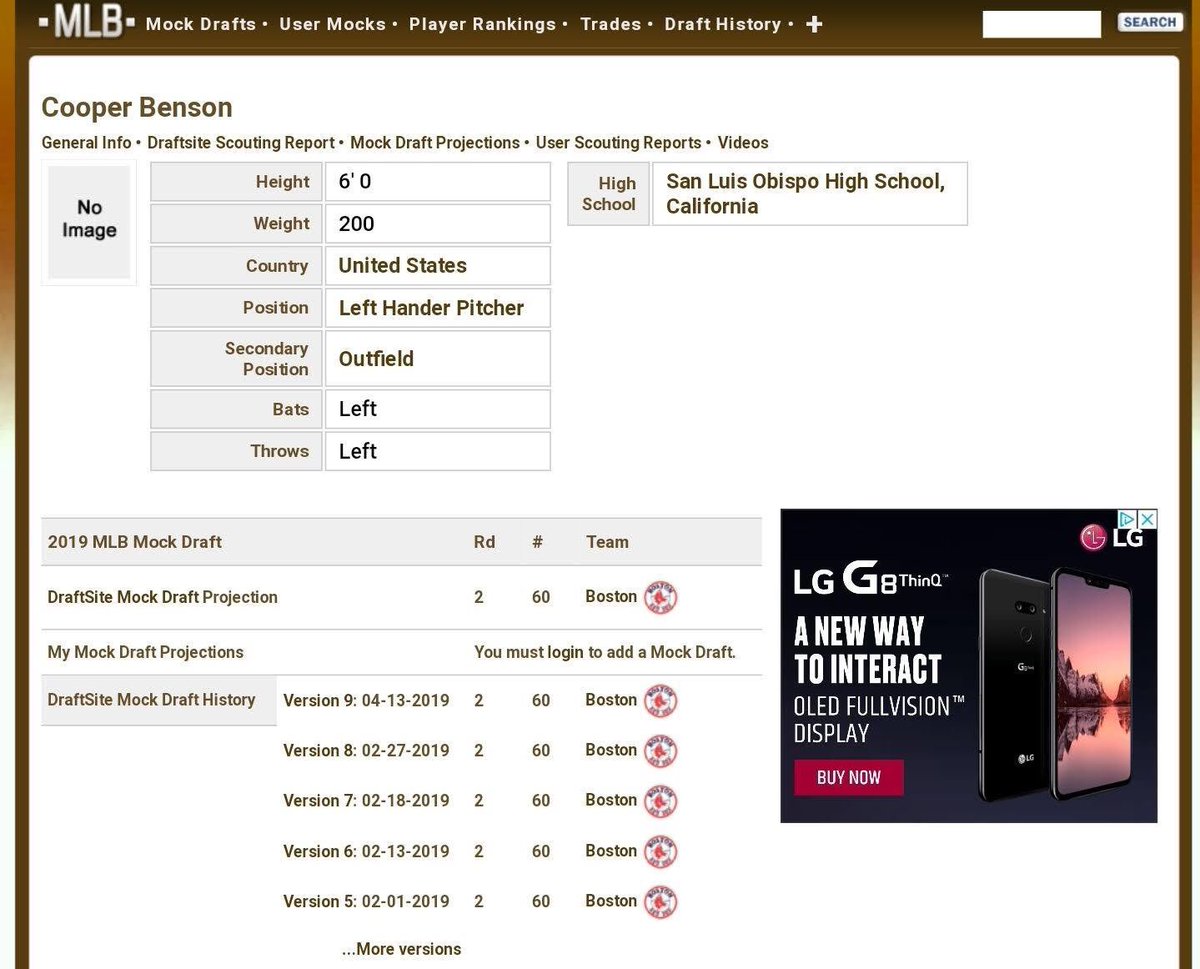Open the Mock Drafts menu

[x=201, y=24]
